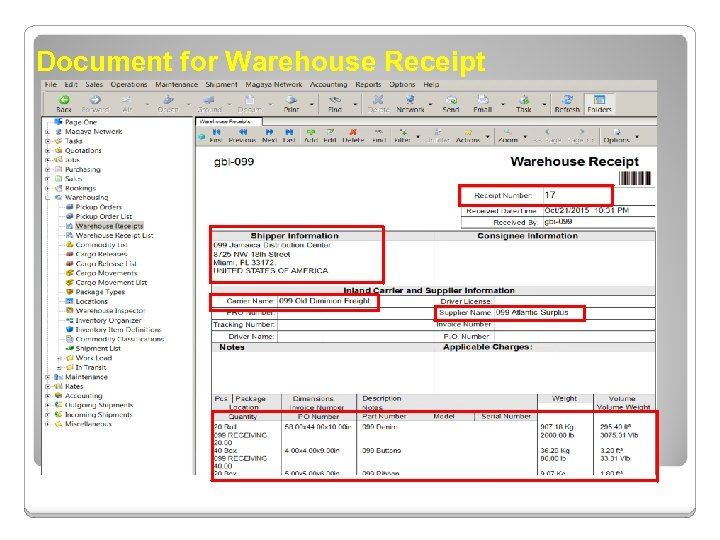The image size is (720, 540).
Task: Click Supplier Name field 099 Atlantic Surplus
Action: (x=532, y=313)
